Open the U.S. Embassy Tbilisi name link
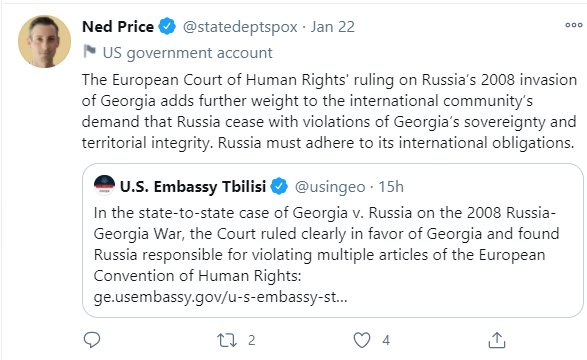This screenshot has height=360, width=587. coord(193,186)
